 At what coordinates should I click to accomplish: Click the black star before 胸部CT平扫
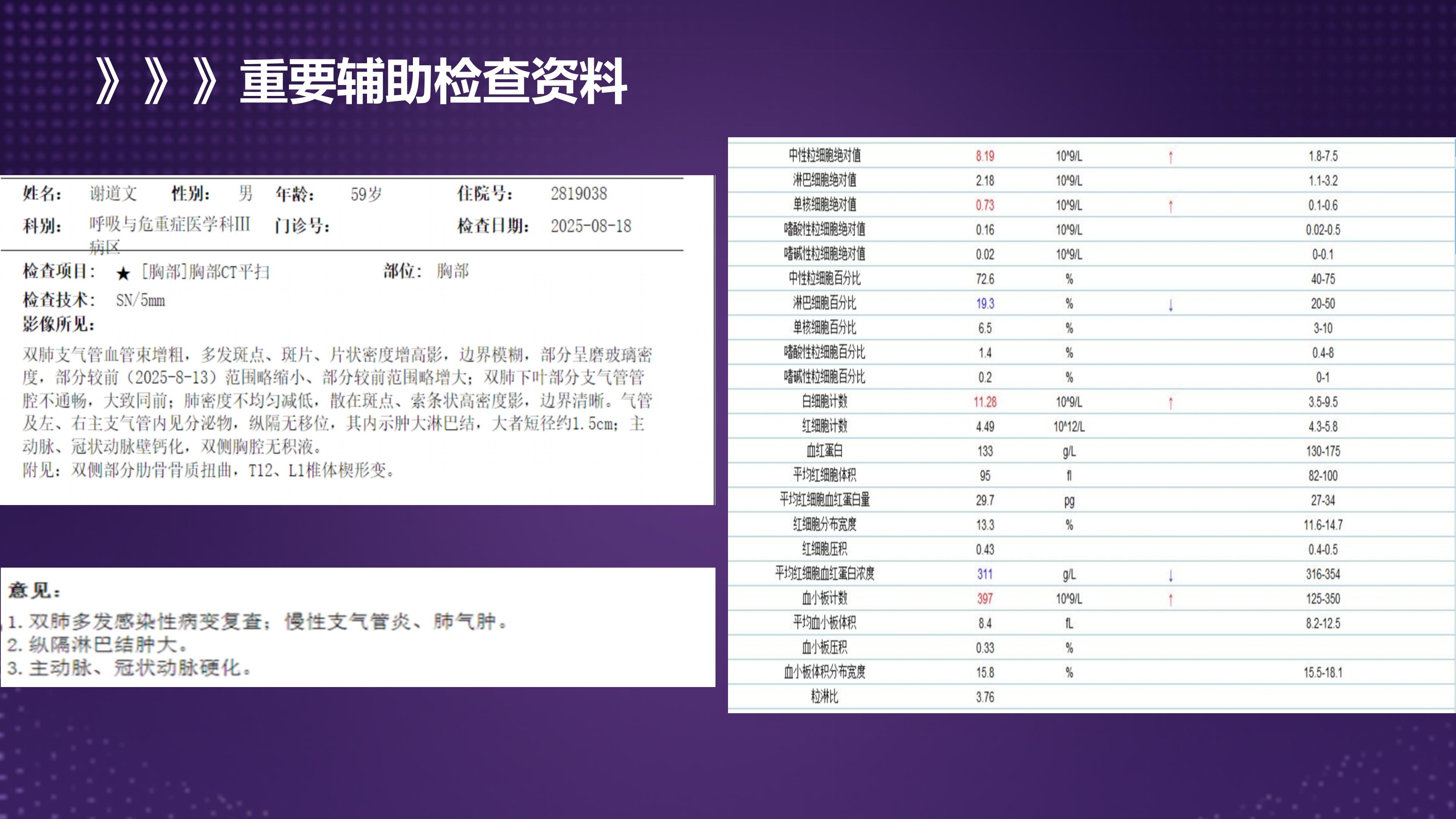pyautogui.click(x=123, y=274)
